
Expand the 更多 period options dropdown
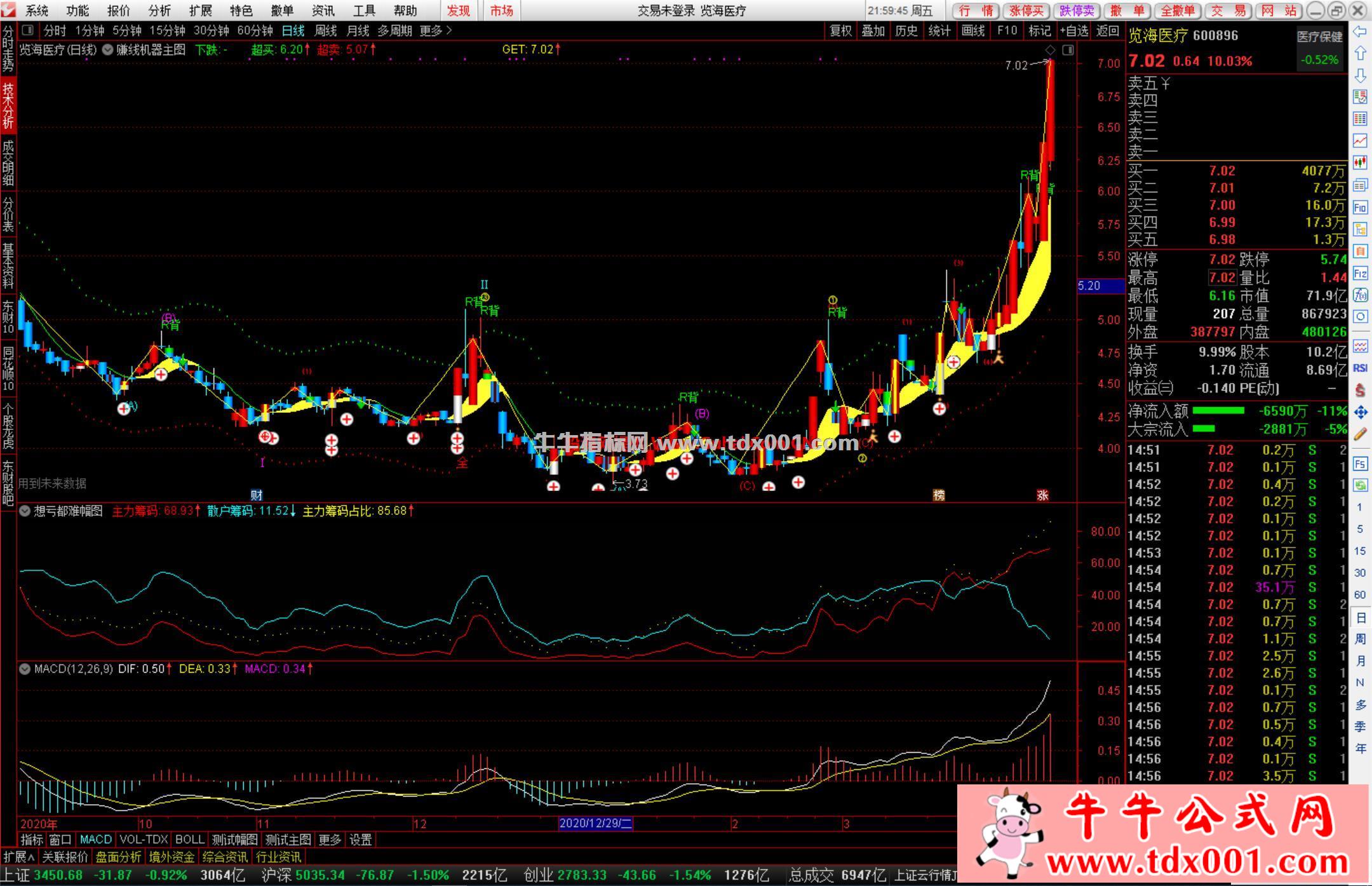pyautogui.click(x=436, y=30)
